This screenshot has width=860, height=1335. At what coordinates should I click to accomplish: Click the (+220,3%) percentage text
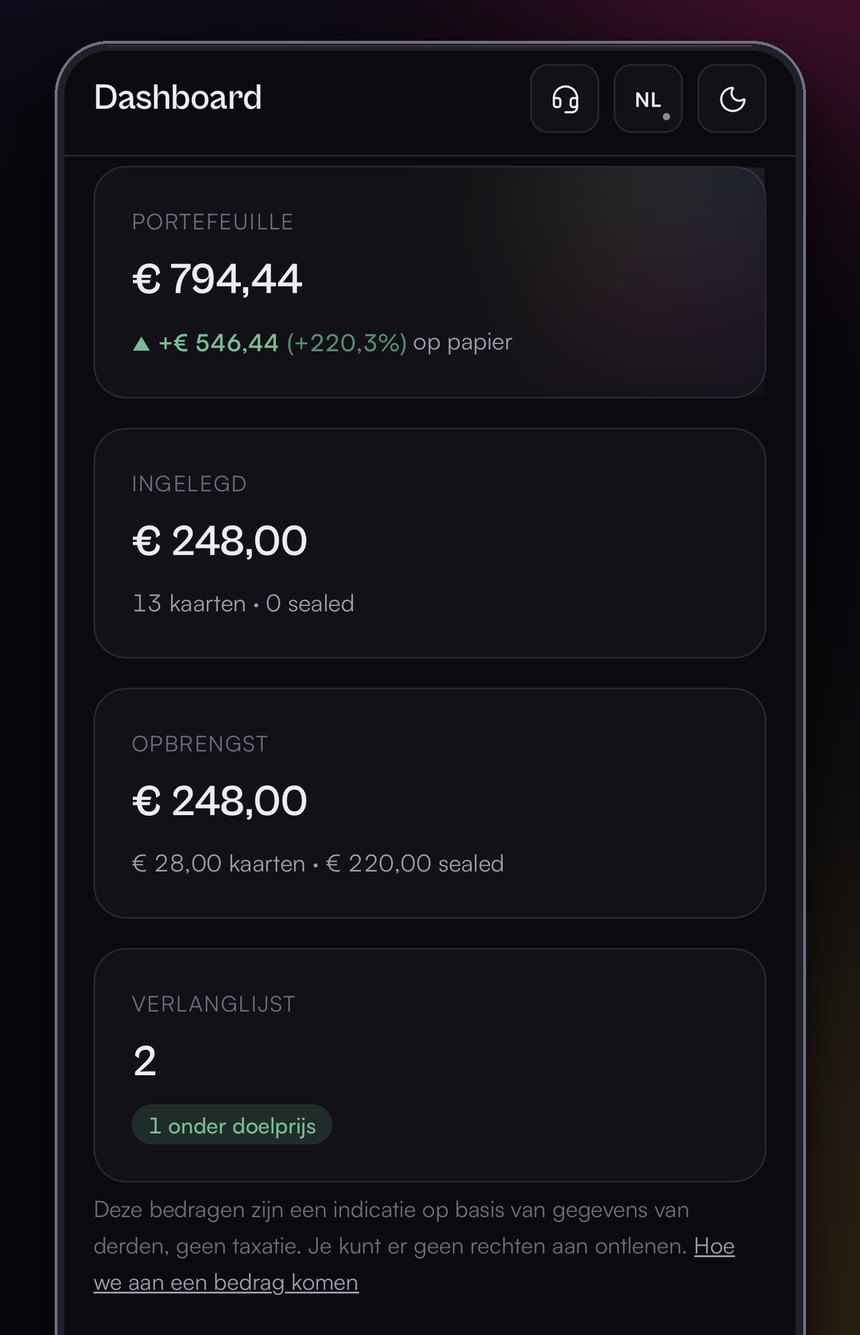tap(347, 342)
